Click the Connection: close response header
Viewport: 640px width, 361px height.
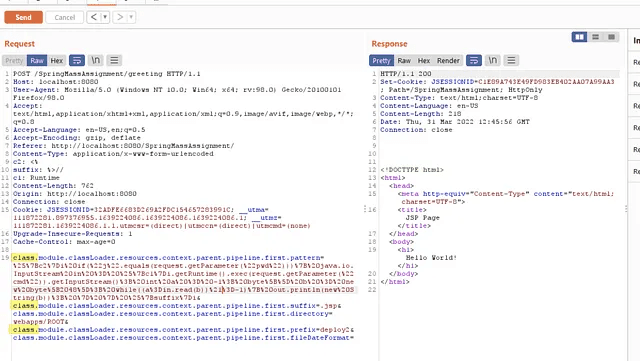[x=416, y=130]
